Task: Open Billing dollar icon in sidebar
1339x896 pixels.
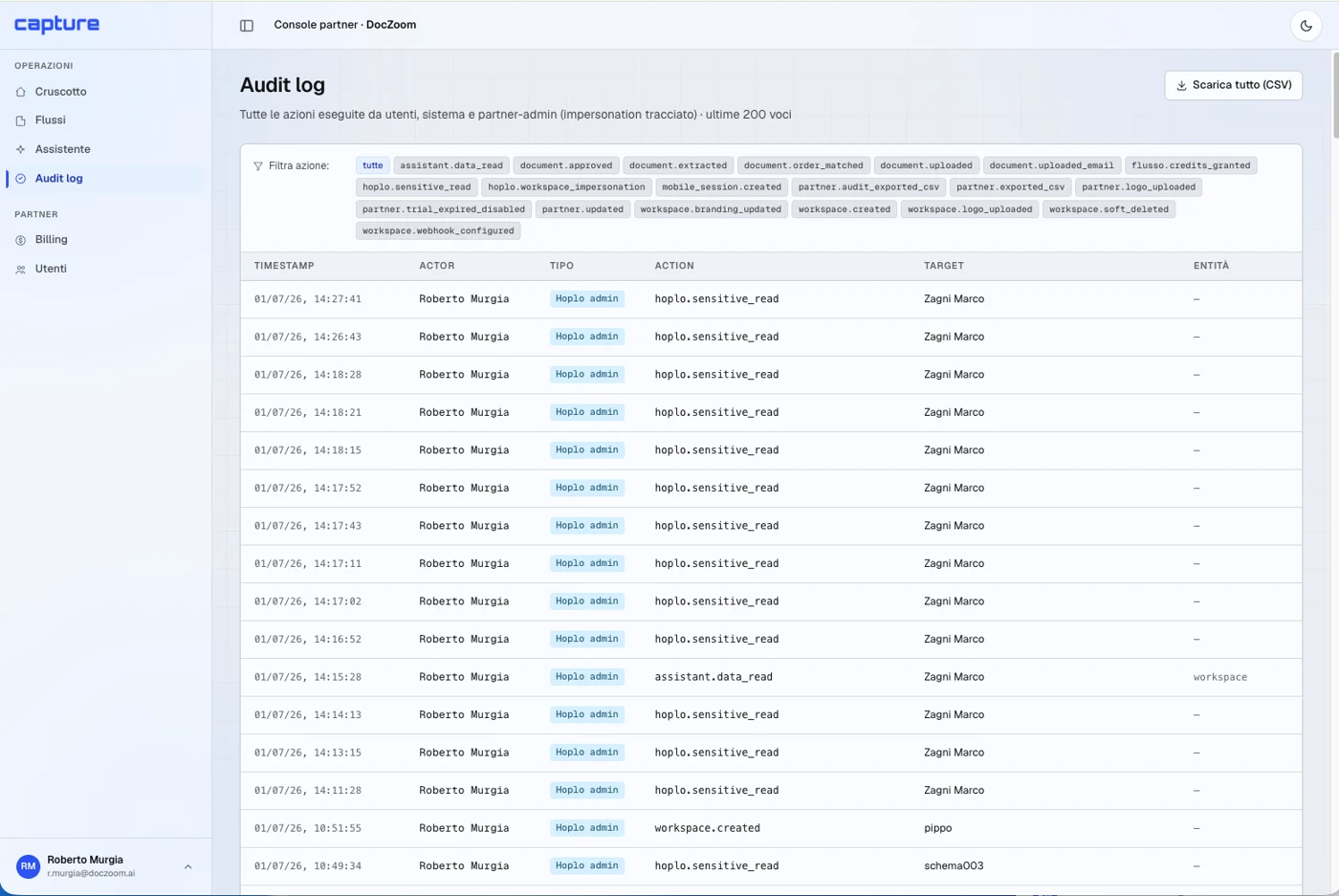Action: [21, 240]
